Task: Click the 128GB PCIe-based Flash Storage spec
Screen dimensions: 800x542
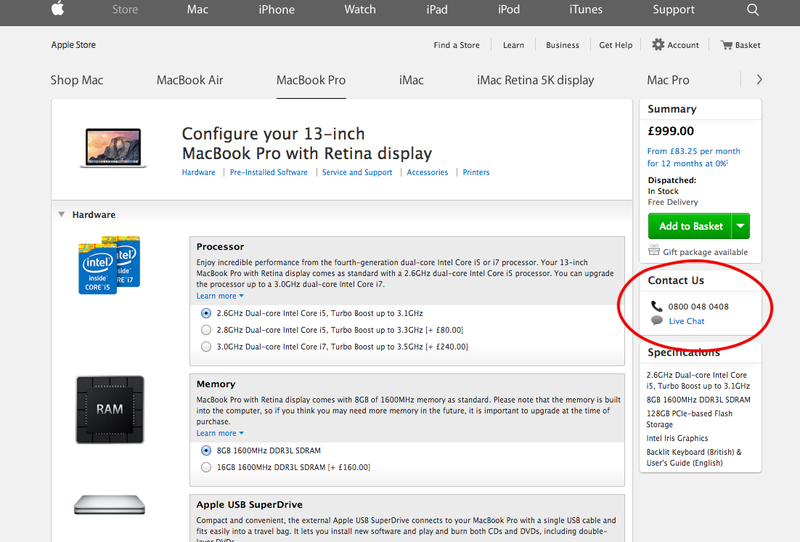Action: click(689, 419)
